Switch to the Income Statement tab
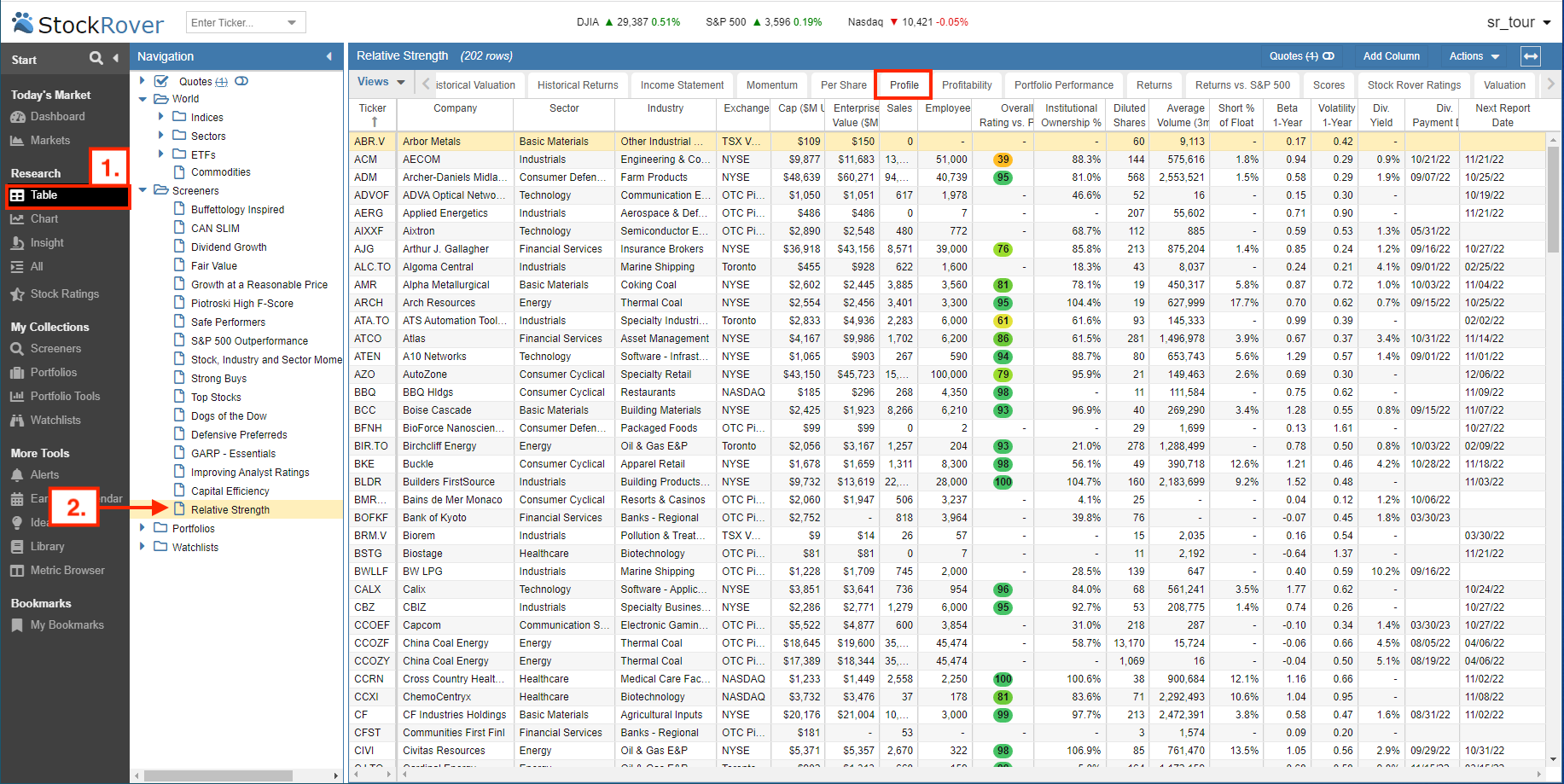 [x=682, y=84]
